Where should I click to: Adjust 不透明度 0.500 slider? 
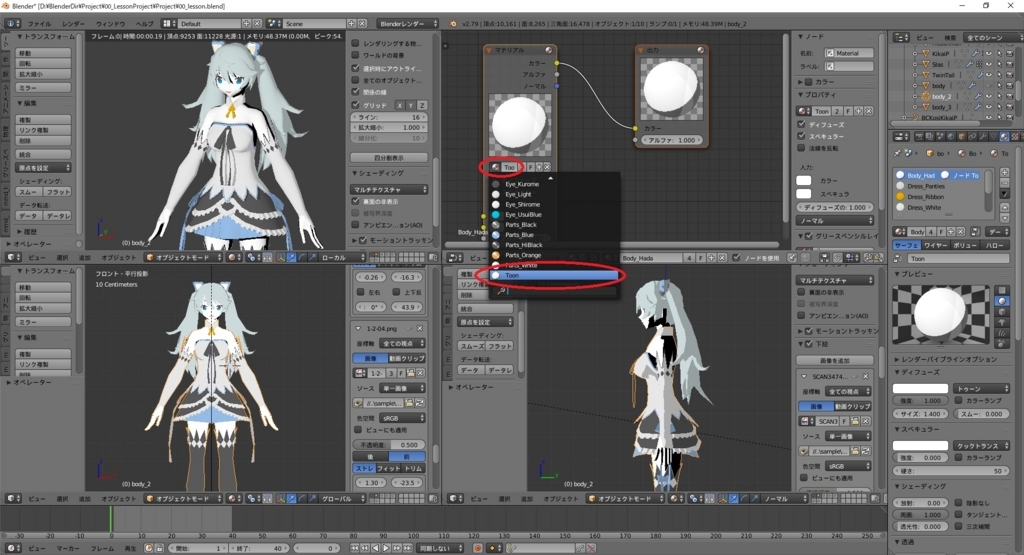point(389,445)
